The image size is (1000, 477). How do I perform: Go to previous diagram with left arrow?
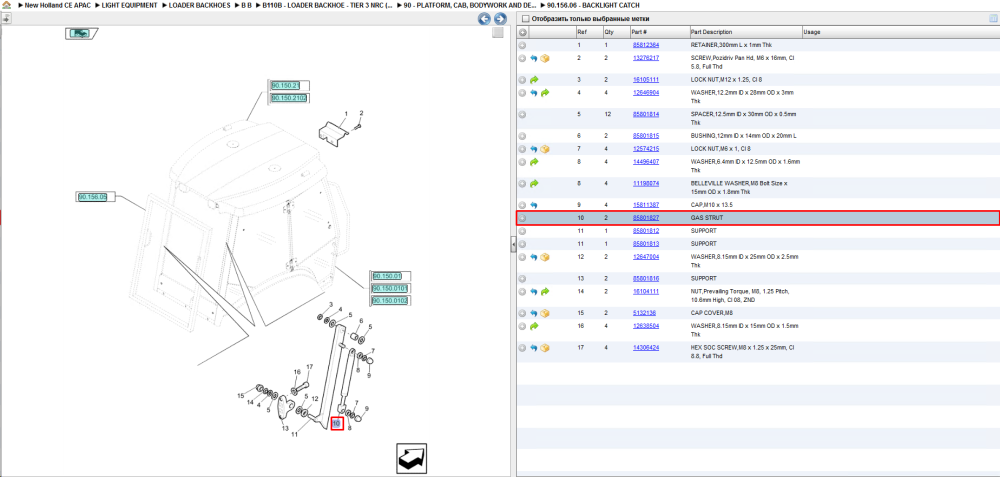click(485, 18)
